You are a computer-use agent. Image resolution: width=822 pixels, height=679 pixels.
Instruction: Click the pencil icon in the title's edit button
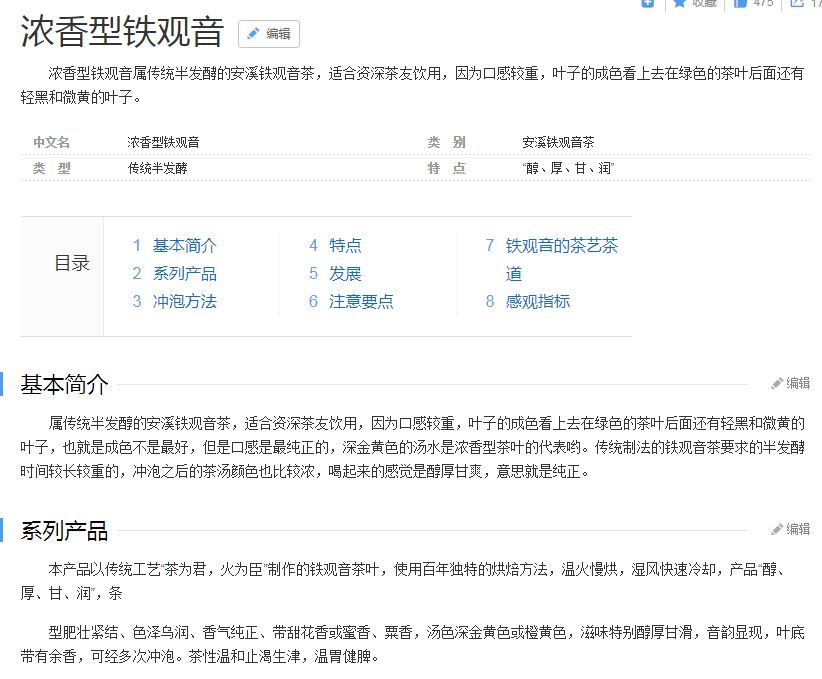click(x=253, y=34)
